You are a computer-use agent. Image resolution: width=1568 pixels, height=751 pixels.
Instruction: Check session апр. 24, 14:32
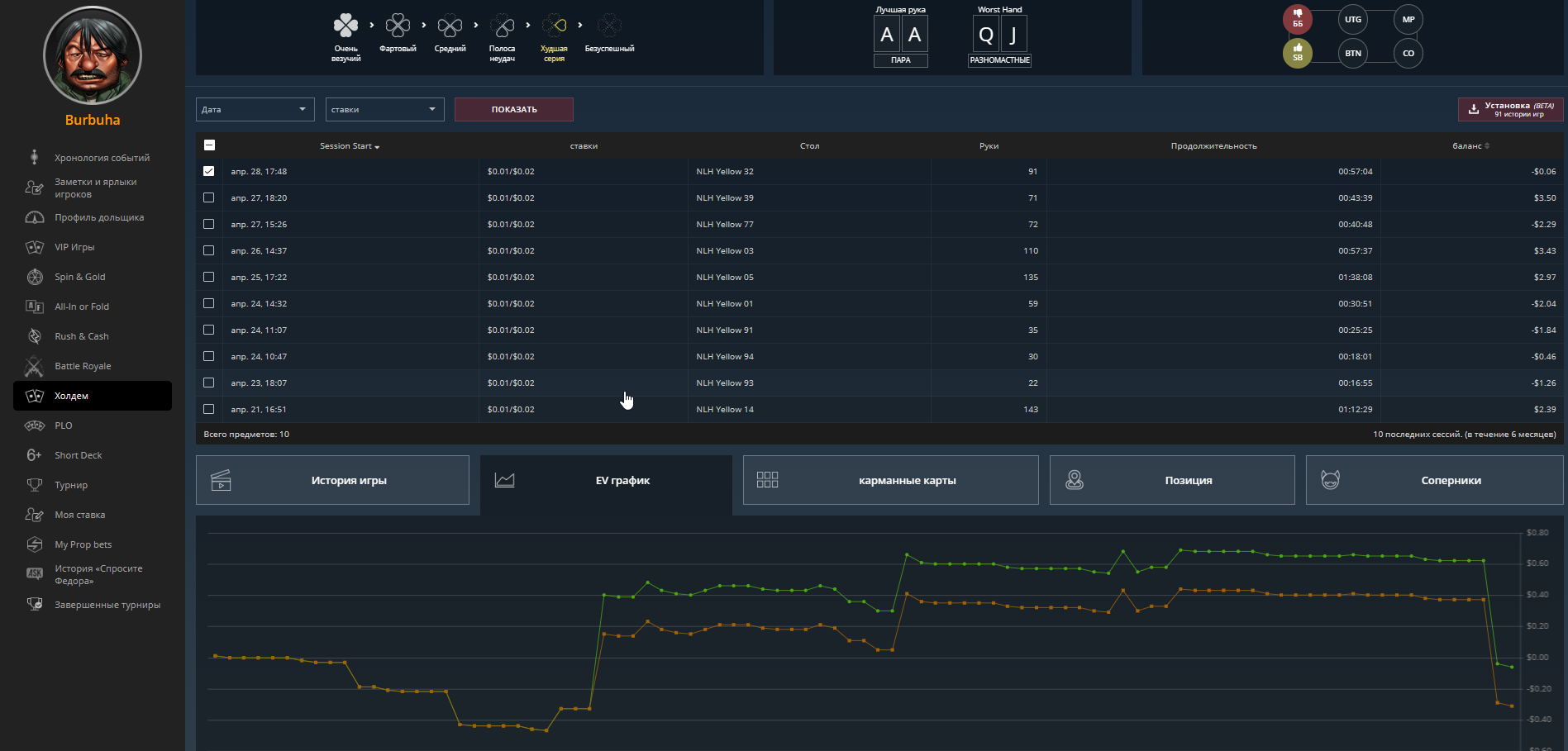[208, 303]
